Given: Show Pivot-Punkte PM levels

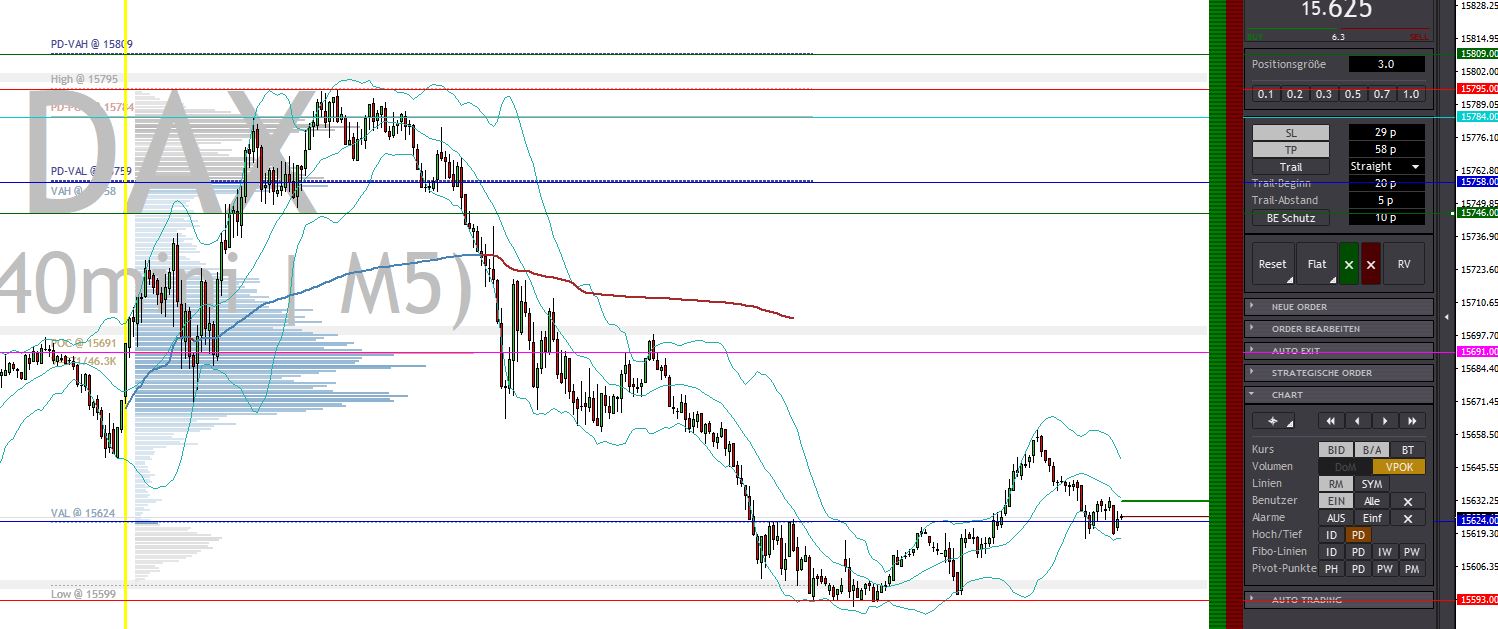Looking at the screenshot, I should pyautogui.click(x=1412, y=569).
